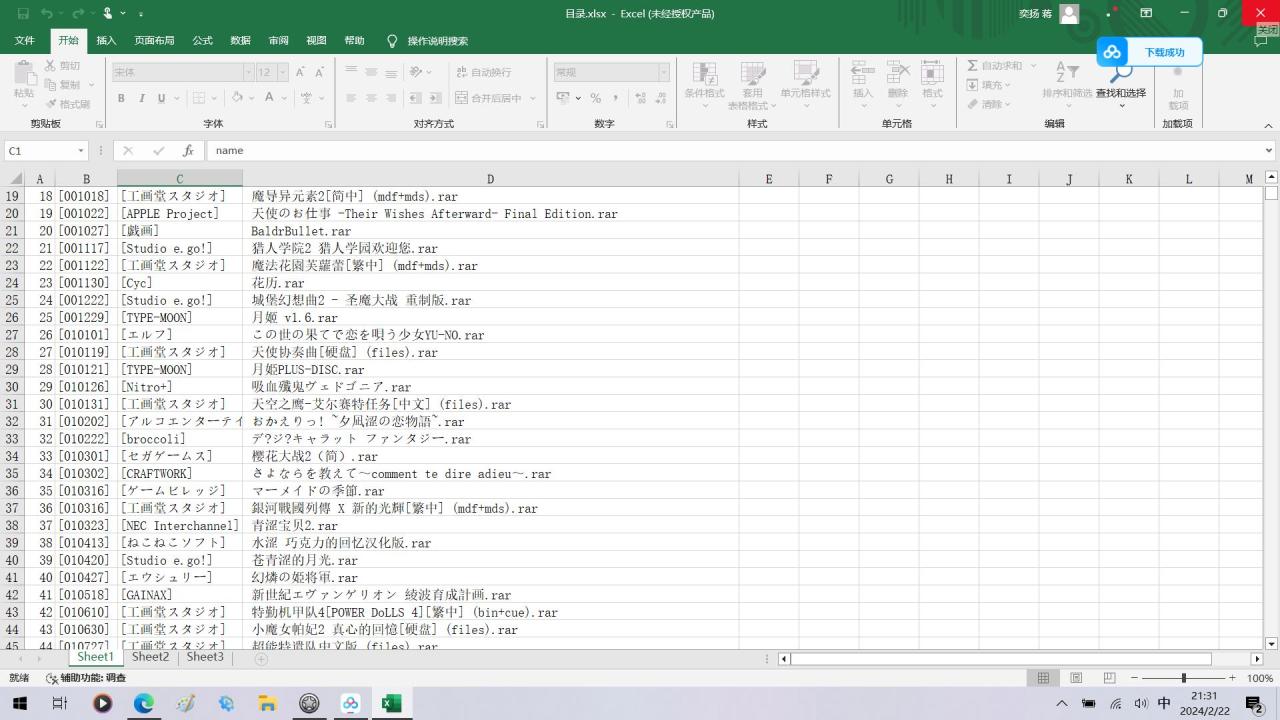Toggle Italic formatting
Screen dimensions: 1280x720
142,98
